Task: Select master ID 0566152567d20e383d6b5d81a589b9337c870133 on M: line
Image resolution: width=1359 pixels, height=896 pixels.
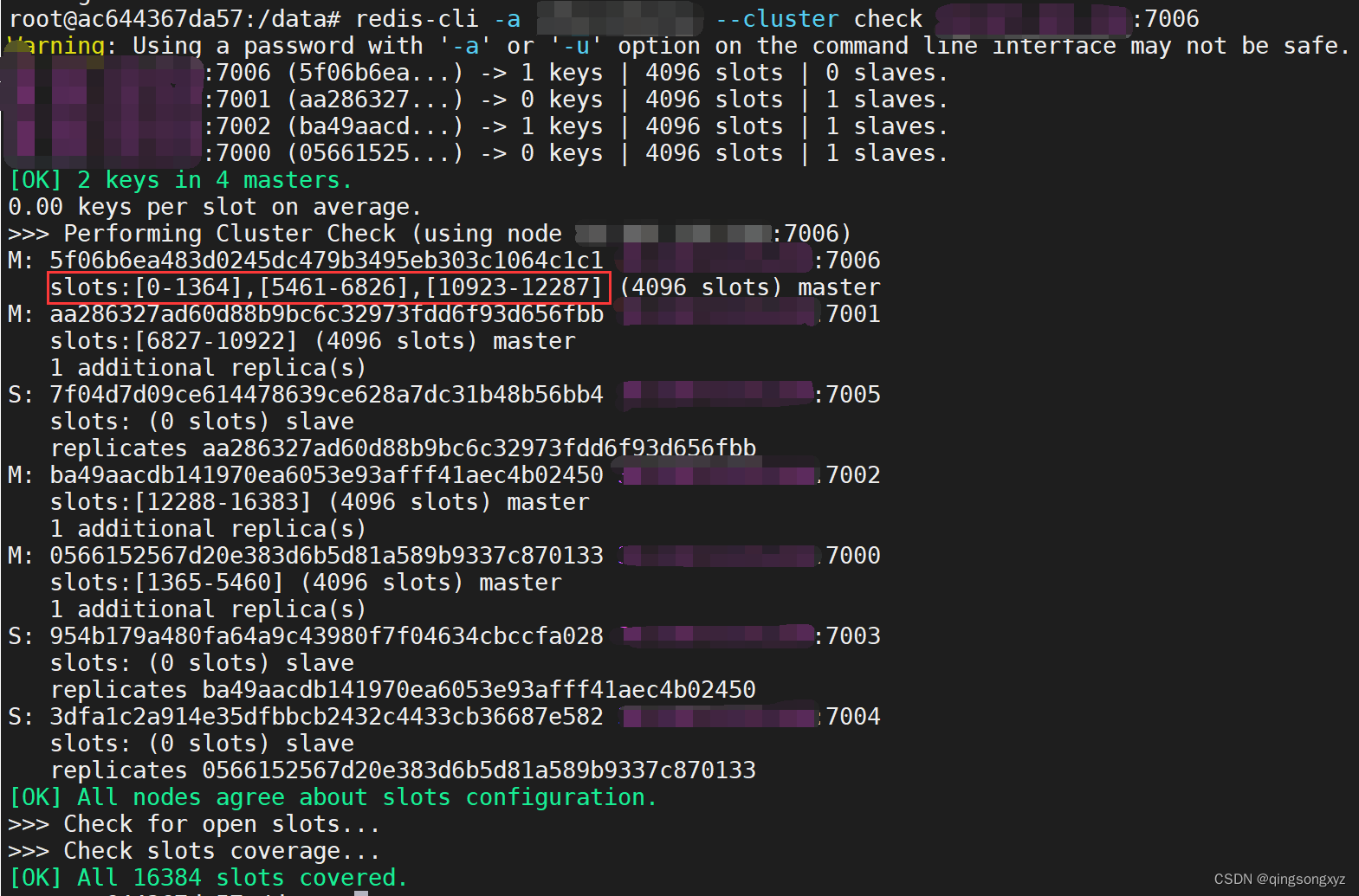Action: point(327,556)
